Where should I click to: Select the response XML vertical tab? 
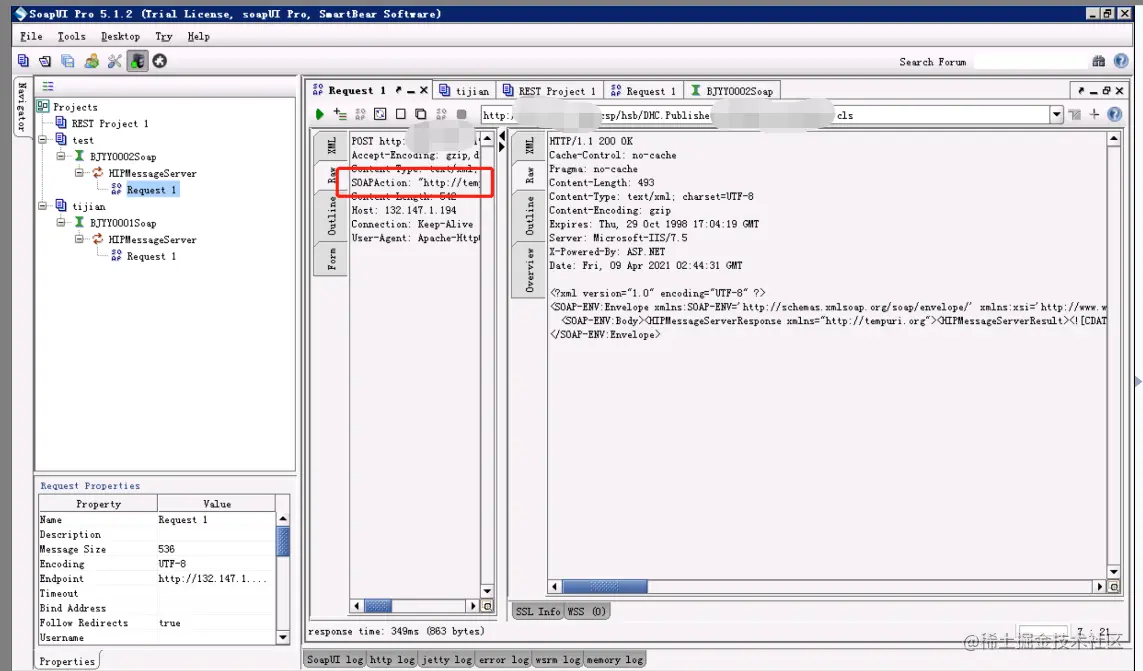529,145
